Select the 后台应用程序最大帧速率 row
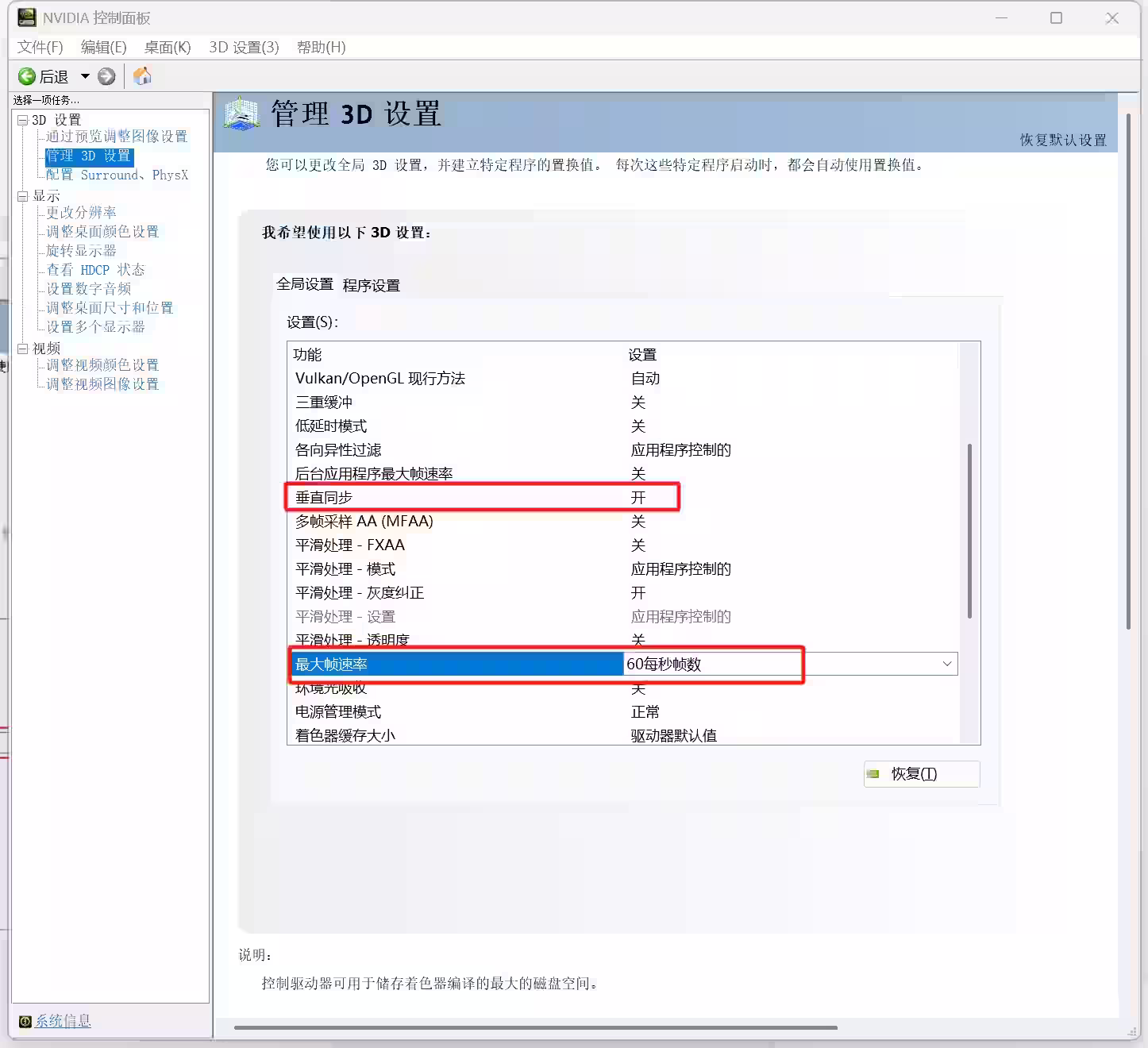This screenshot has height=1048, width=1148. click(623, 474)
